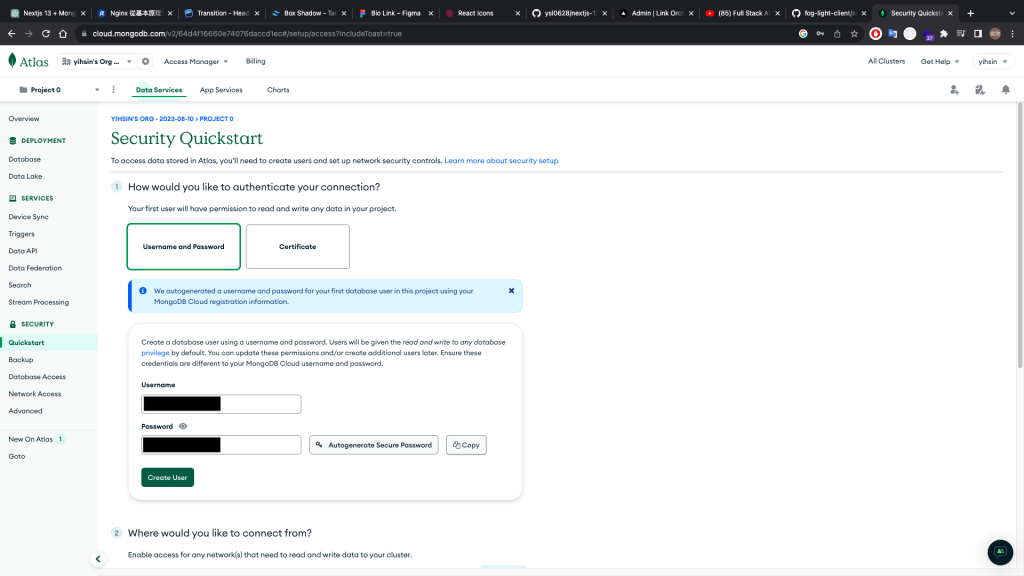Click Autogenerate Secure Password button
Image resolution: width=1024 pixels, height=576 pixels.
click(374, 445)
